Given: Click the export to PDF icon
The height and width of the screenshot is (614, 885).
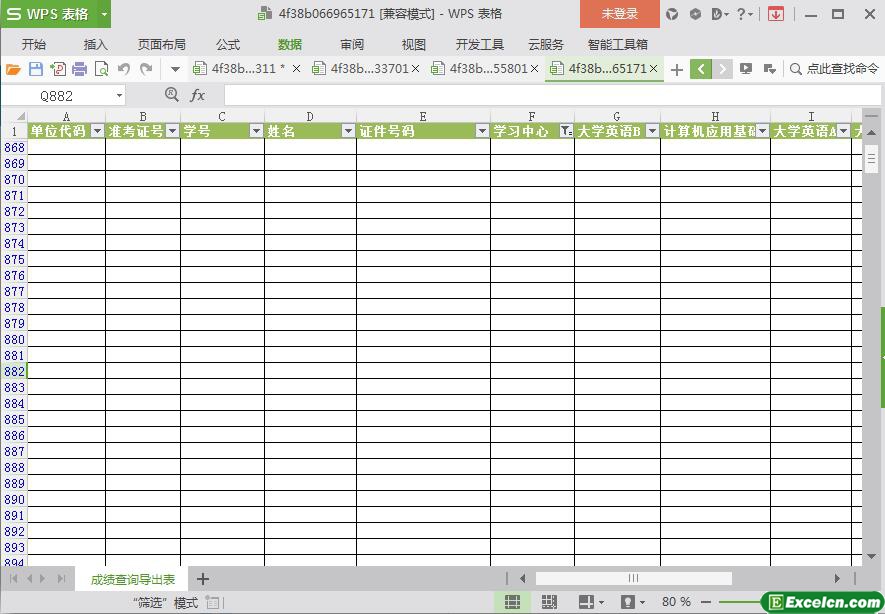Looking at the screenshot, I should [58, 69].
